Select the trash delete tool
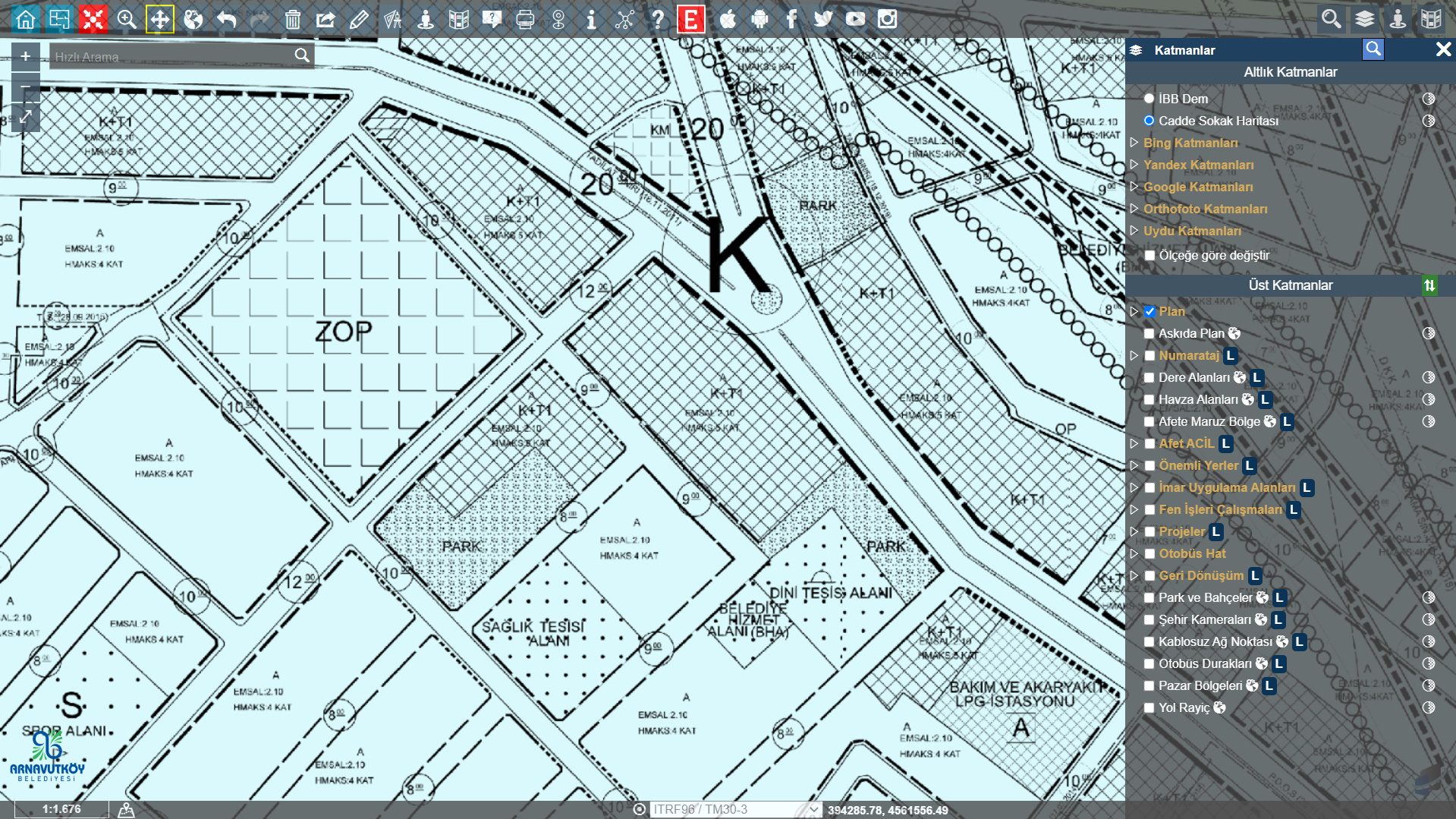1456x819 pixels. [293, 19]
